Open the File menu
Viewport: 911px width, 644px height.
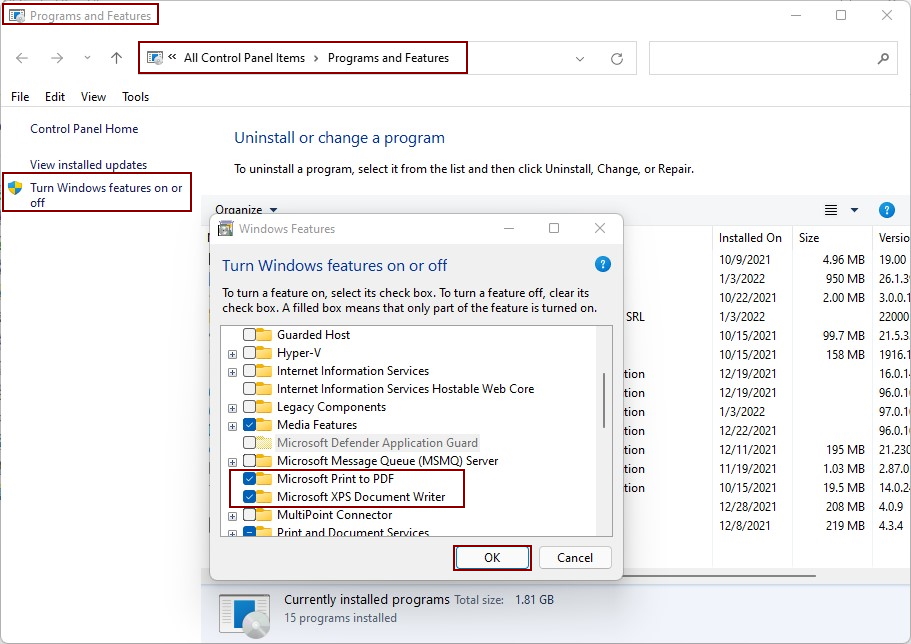[20, 96]
